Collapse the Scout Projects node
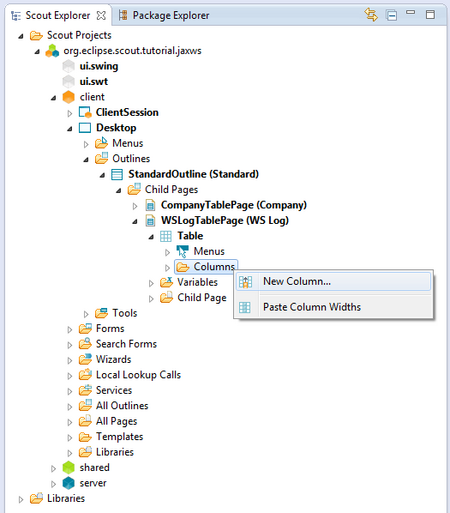Image resolution: width=450 pixels, height=513 pixels. 21,36
